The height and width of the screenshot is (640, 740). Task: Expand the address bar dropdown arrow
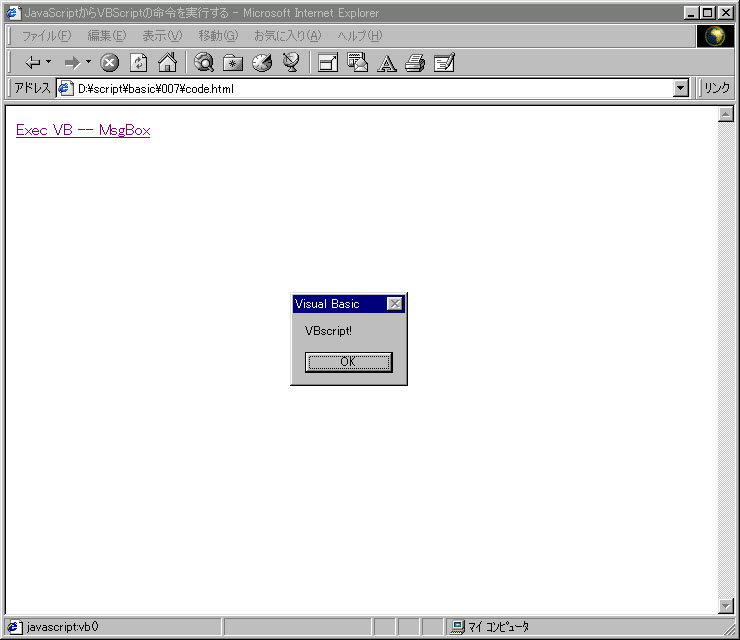pyautogui.click(x=681, y=88)
